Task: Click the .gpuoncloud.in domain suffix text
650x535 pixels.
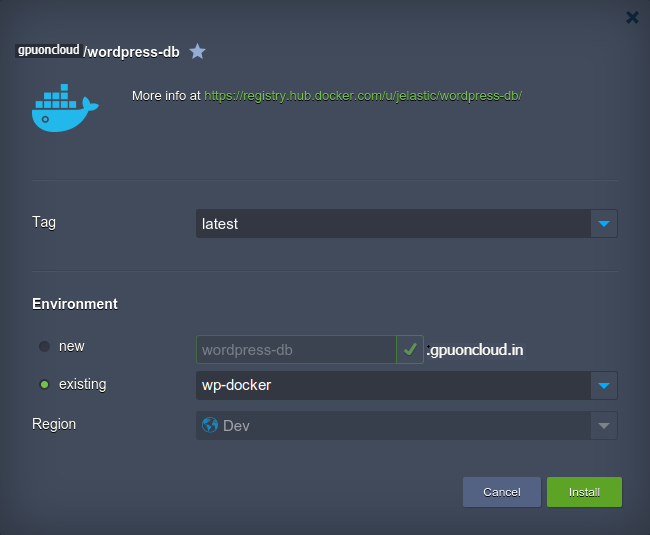Action: (475, 350)
